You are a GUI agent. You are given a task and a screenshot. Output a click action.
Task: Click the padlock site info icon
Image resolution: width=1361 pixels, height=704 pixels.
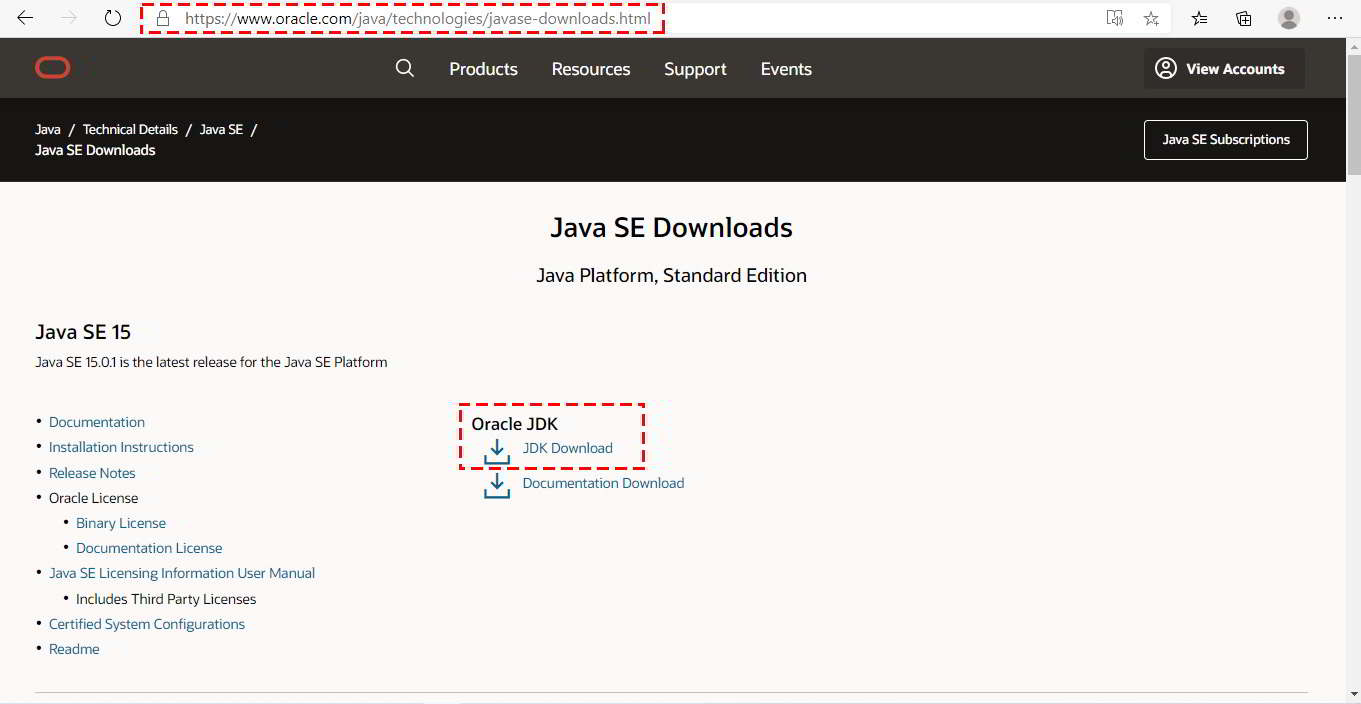coord(163,18)
